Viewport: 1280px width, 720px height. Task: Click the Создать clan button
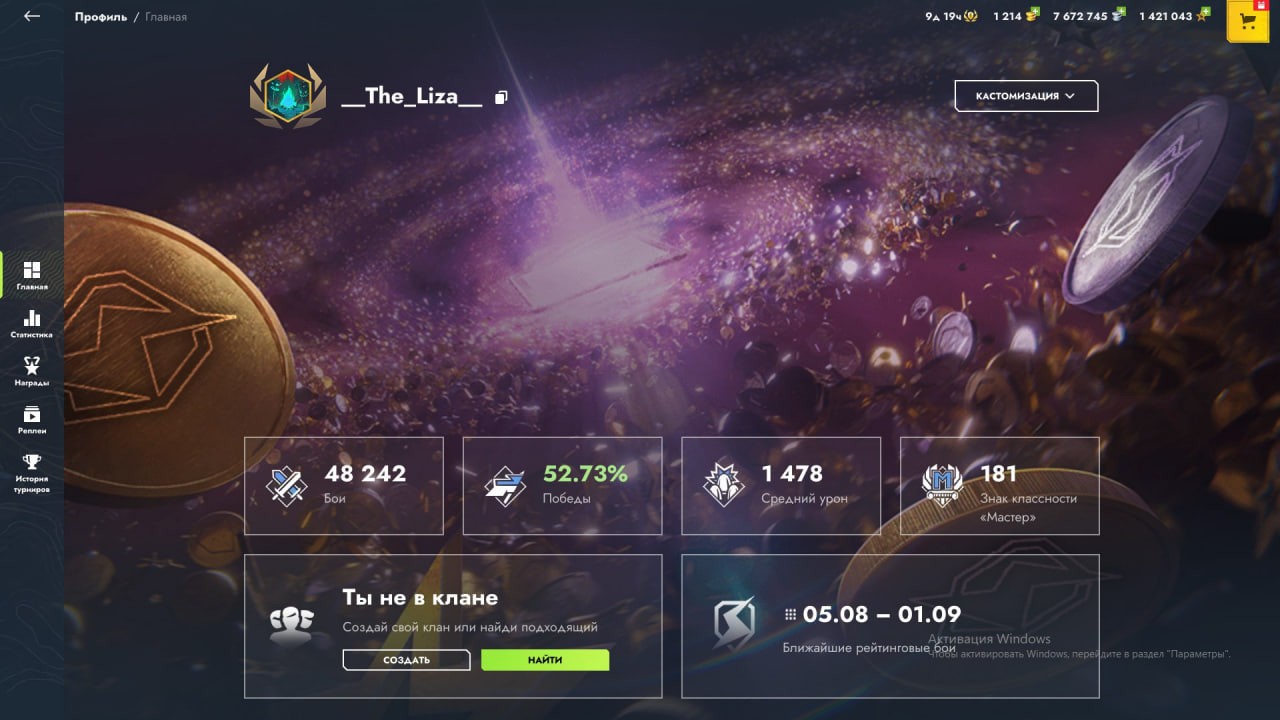tap(406, 660)
